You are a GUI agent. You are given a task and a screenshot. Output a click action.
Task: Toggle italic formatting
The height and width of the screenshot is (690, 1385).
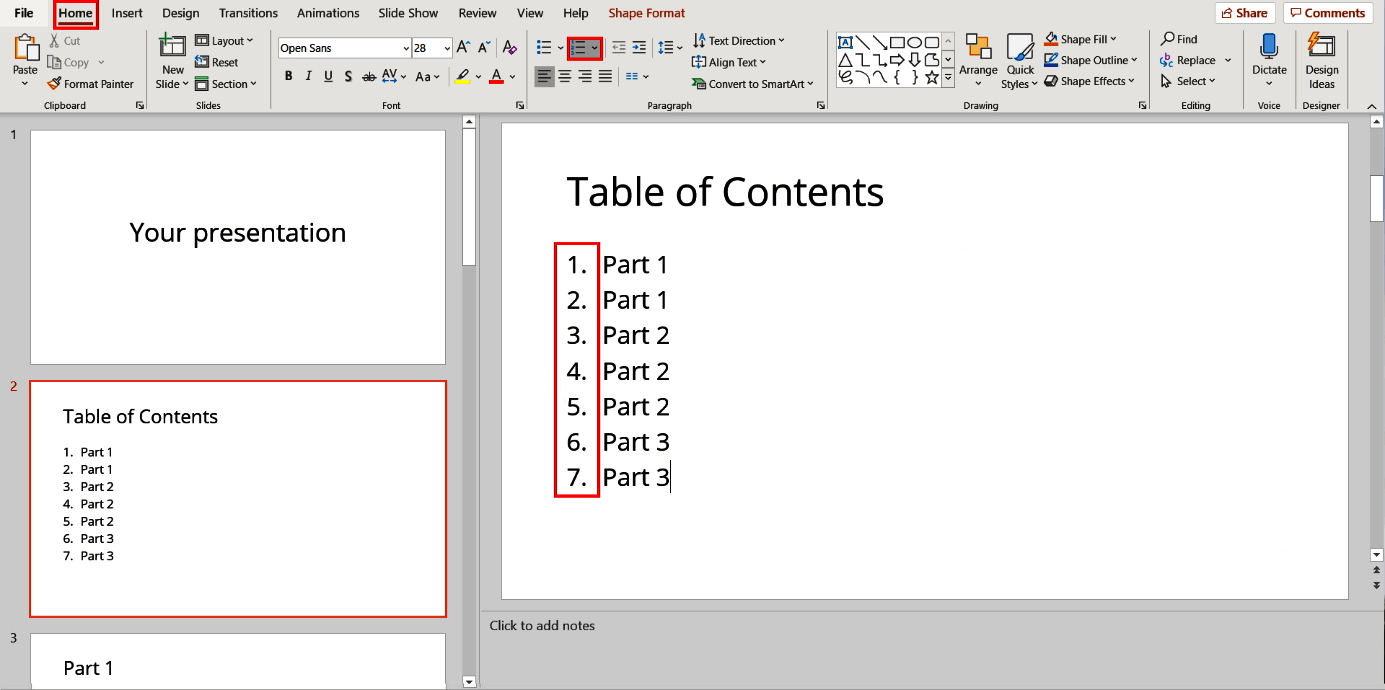coord(308,75)
